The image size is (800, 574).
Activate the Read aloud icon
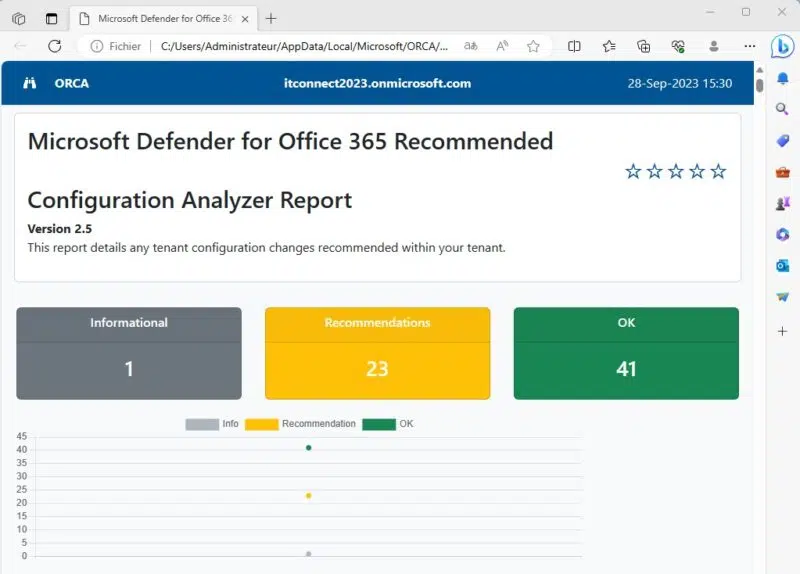pyautogui.click(x=502, y=46)
